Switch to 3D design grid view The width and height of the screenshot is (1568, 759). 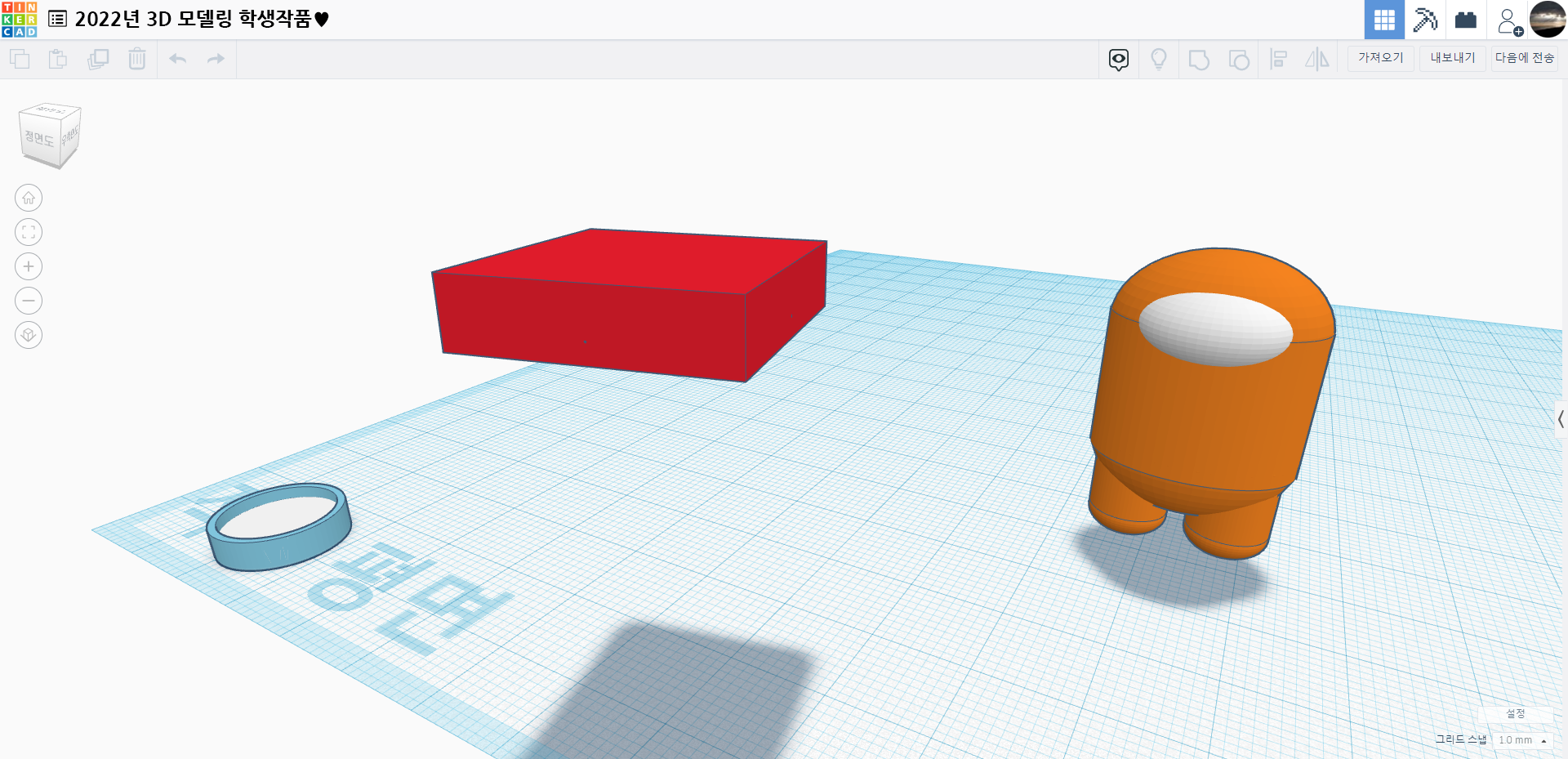(x=1384, y=20)
